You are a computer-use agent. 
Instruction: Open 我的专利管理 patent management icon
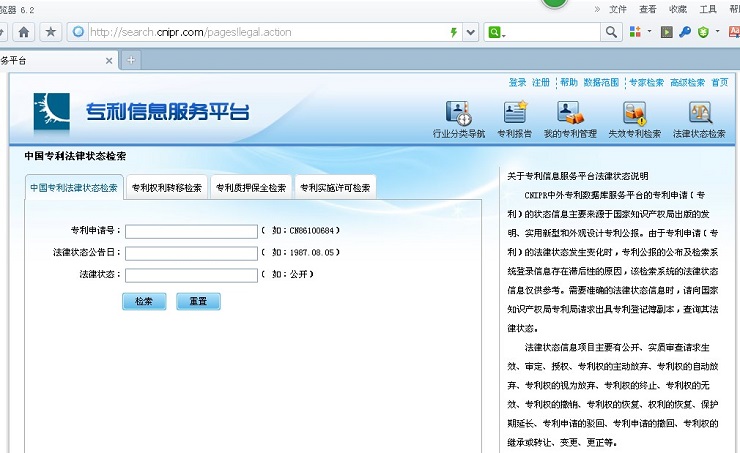click(570, 113)
